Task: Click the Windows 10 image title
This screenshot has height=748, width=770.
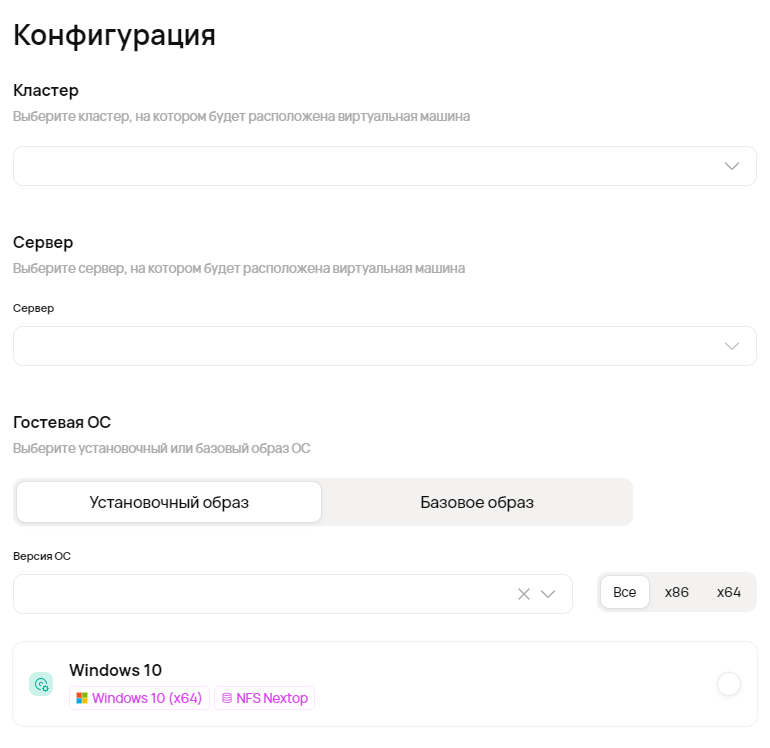Action: 115,670
